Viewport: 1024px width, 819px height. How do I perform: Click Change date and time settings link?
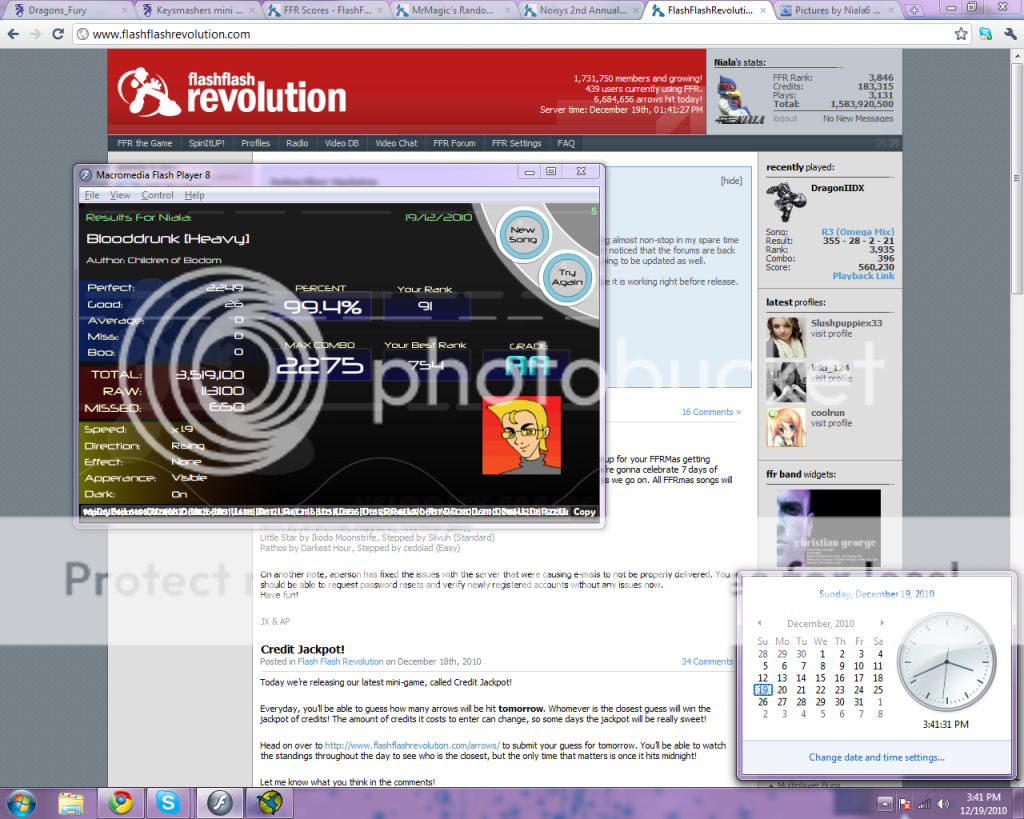click(876, 757)
